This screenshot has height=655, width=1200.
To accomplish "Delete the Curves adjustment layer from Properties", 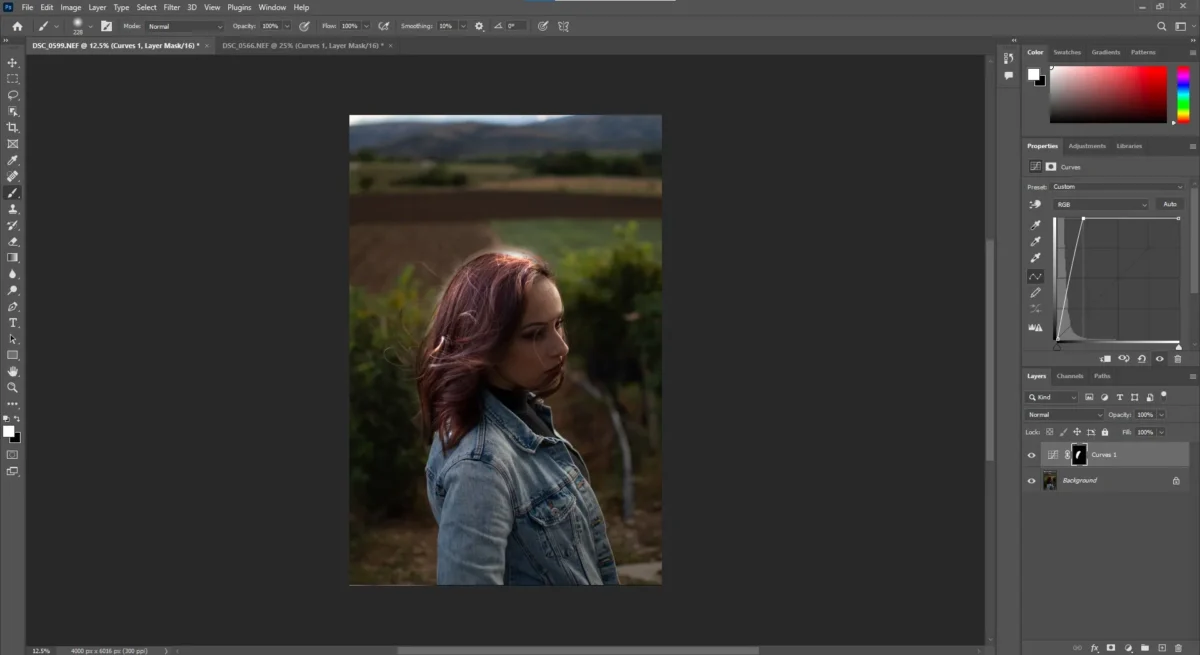I will [1177, 358].
